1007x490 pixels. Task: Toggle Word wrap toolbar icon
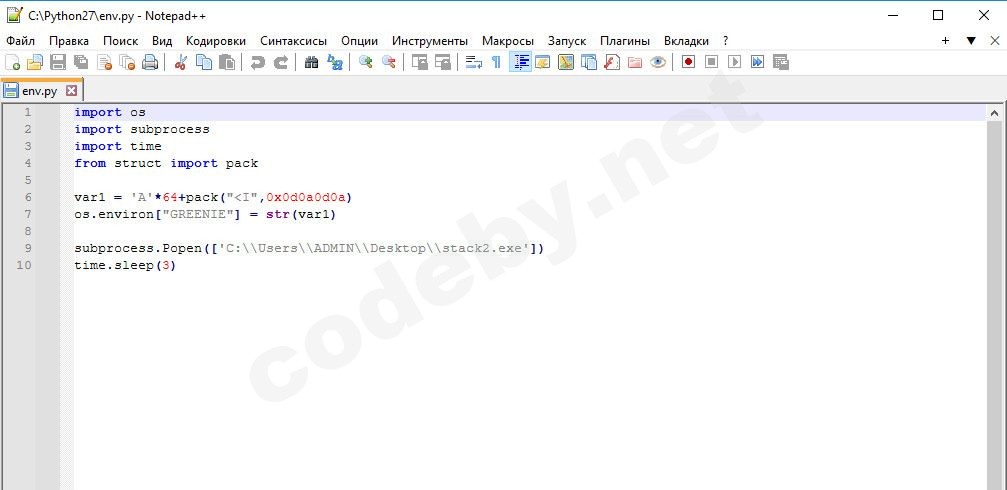pos(473,62)
